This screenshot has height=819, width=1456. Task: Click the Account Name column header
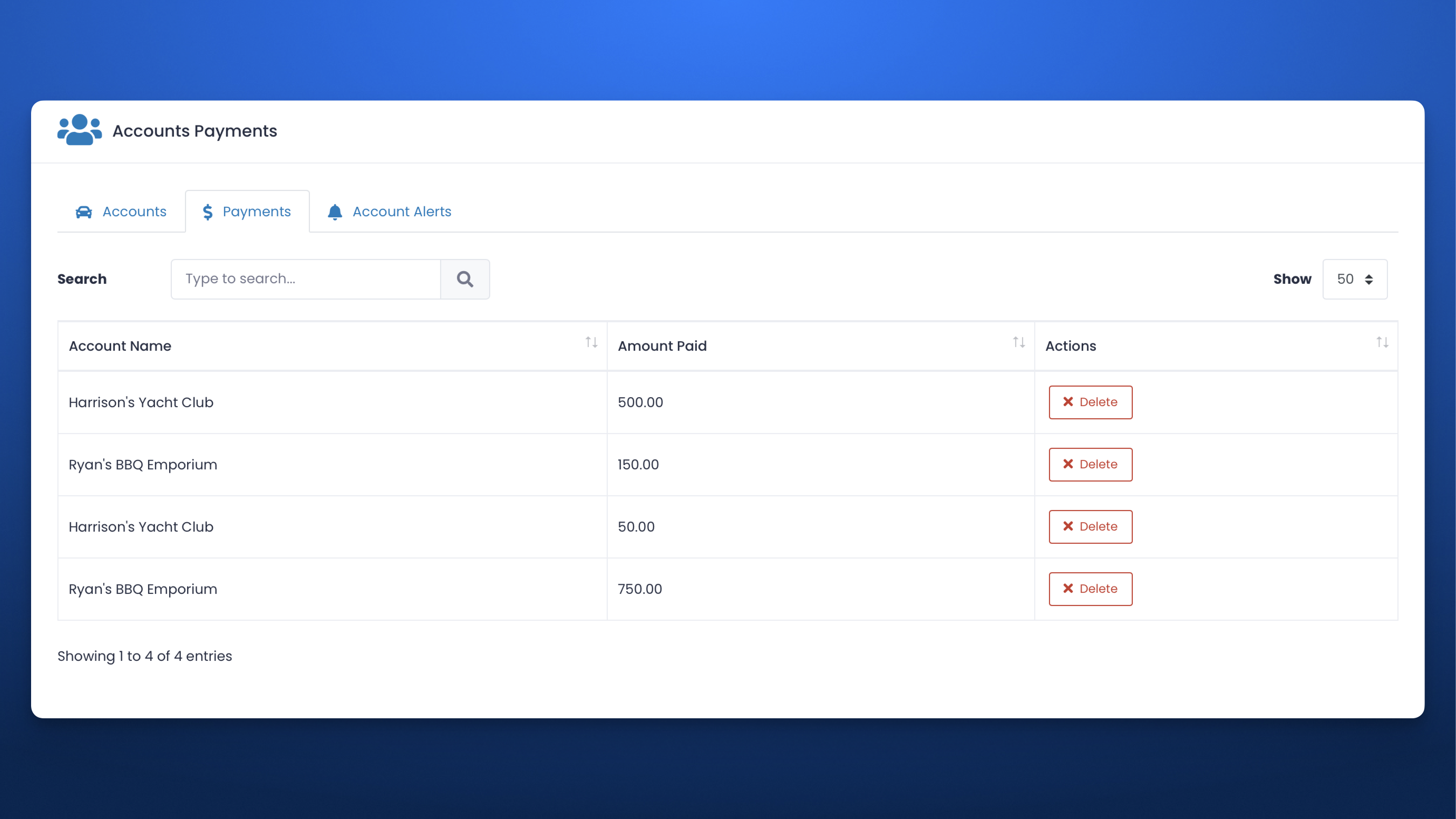pyautogui.click(x=120, y=345)
